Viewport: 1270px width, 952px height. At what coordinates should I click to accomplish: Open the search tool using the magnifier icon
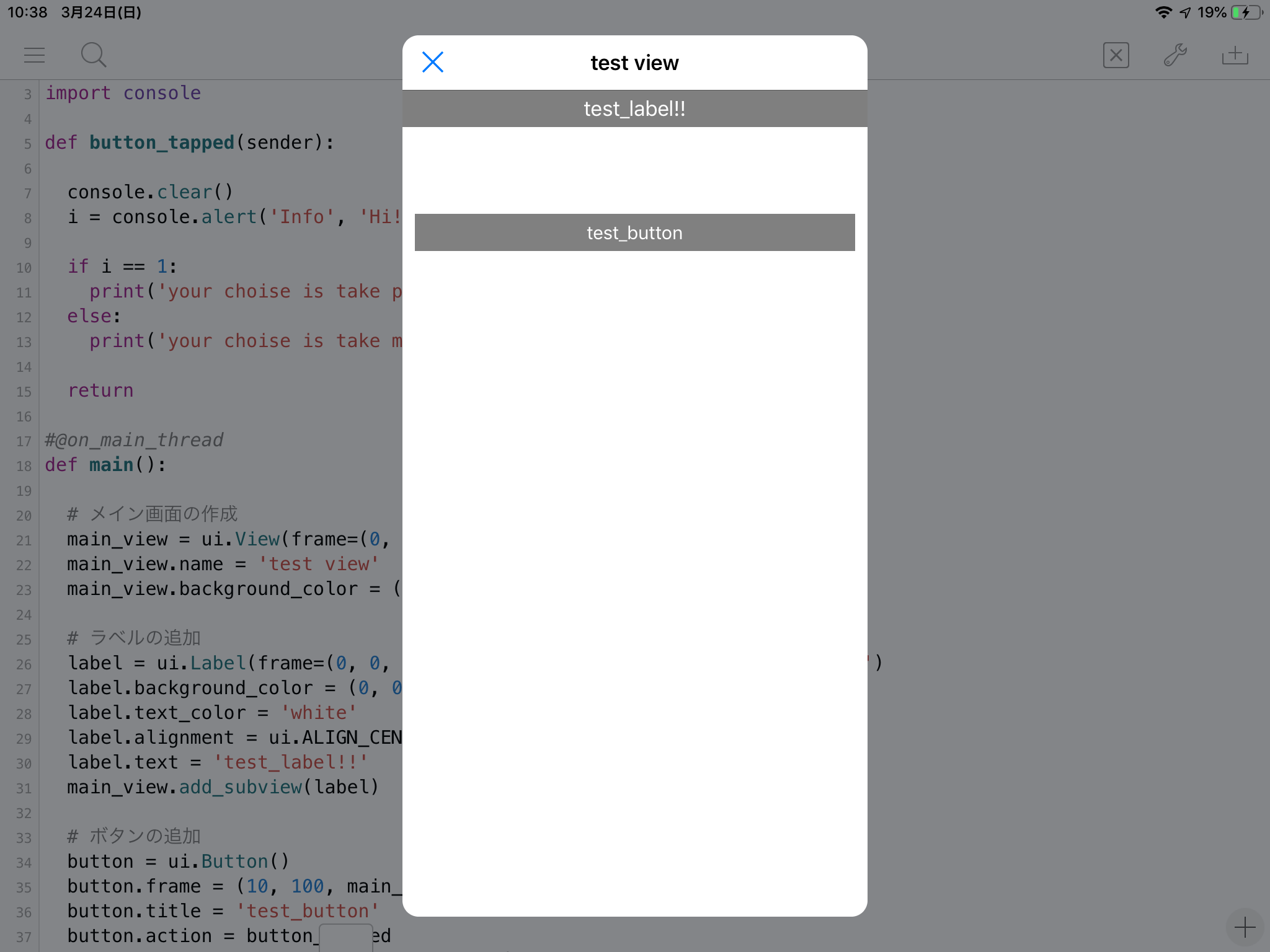(93, 55)
